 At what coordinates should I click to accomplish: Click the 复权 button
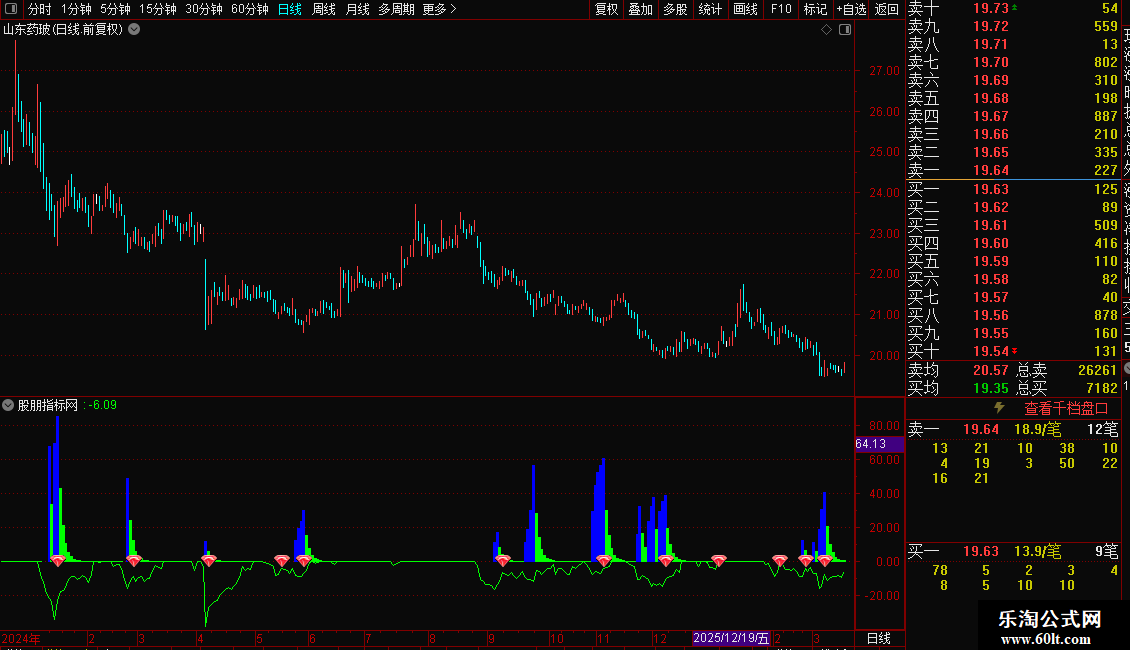pos(606,9)
